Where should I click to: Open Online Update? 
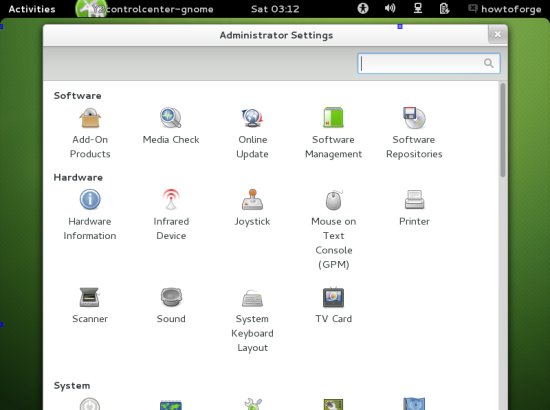(x=252, y=132)
